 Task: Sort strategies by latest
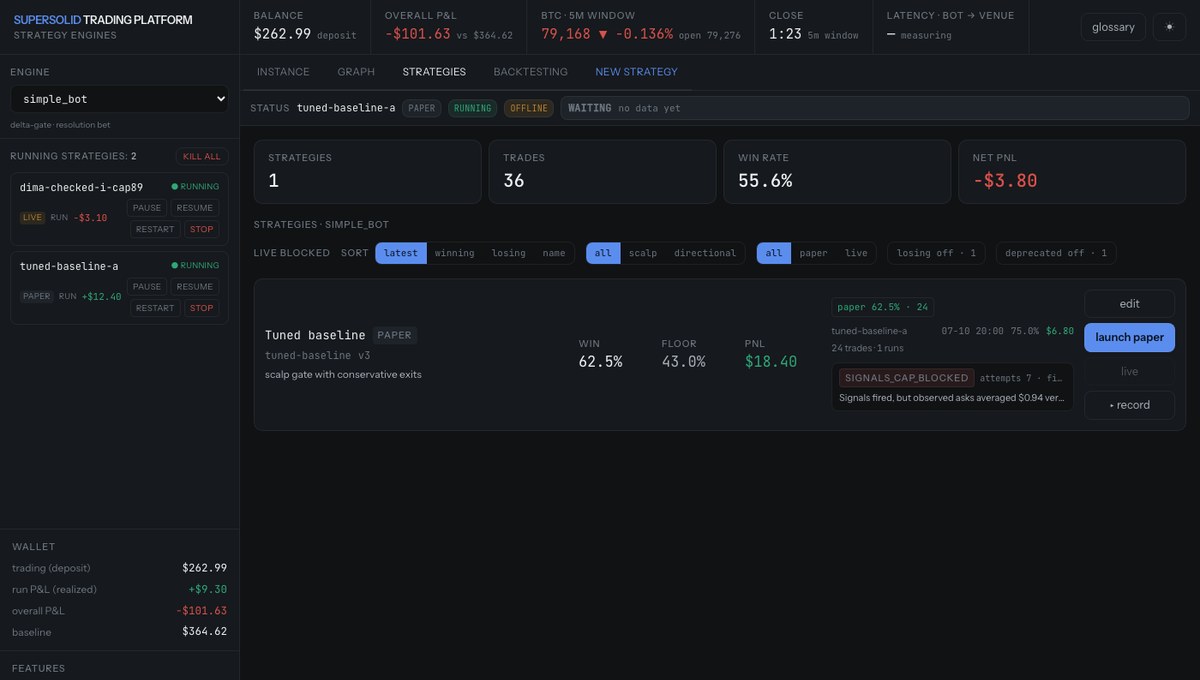click(x=401, y=253)
